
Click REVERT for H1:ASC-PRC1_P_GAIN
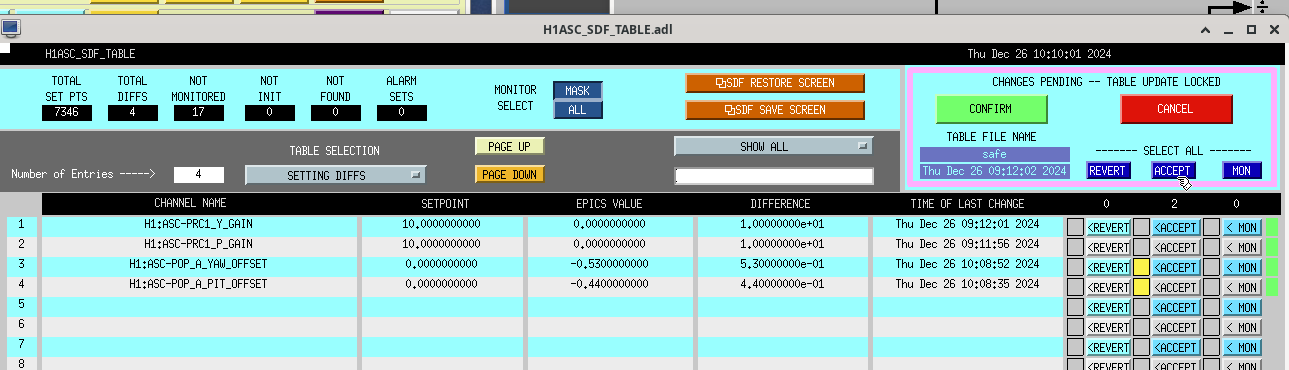point(1108,247)
